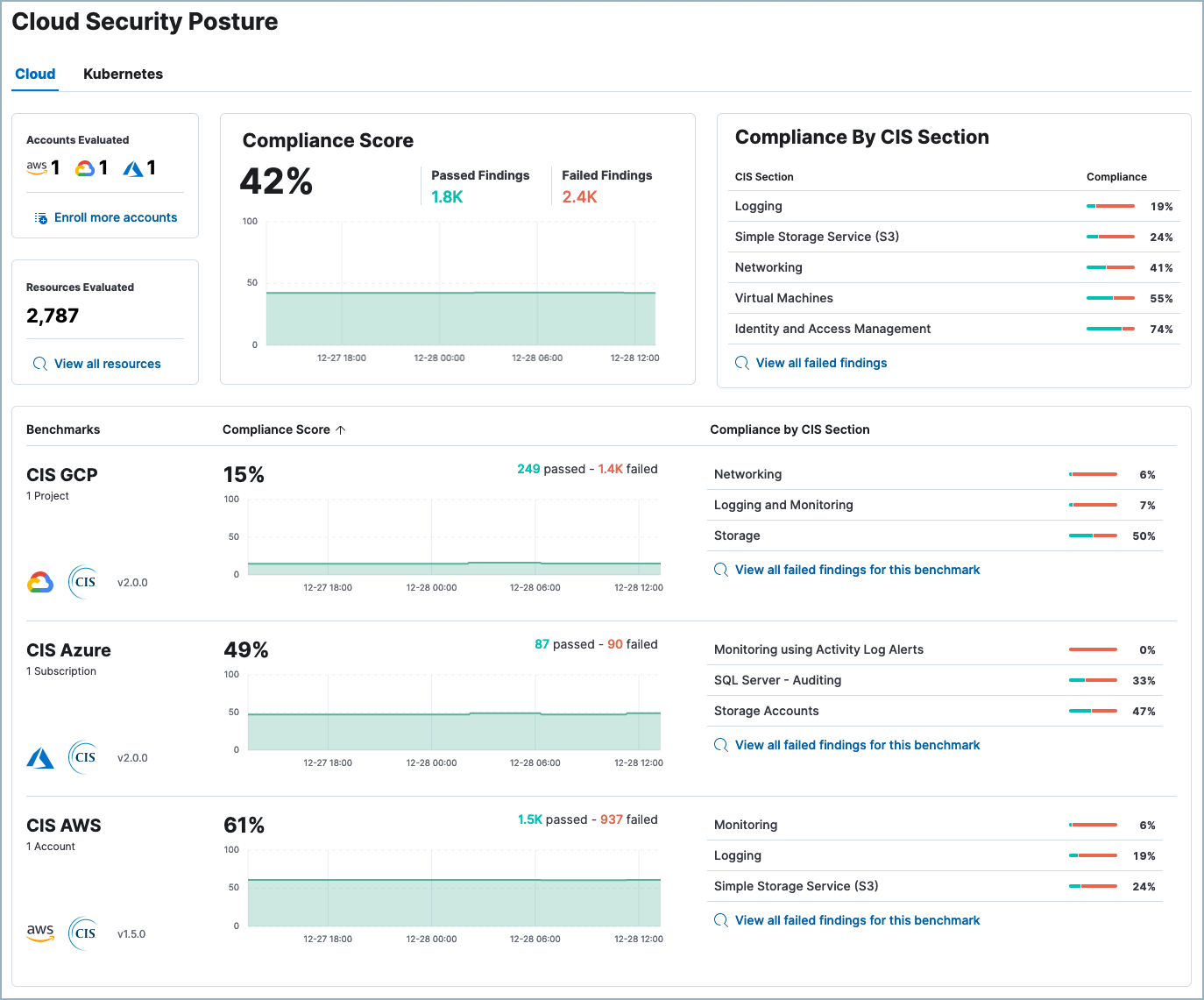The image size is (1204, 1000).
Task: Click the Azure logo on CIS Azure benchmark
Action: point(39,757)
